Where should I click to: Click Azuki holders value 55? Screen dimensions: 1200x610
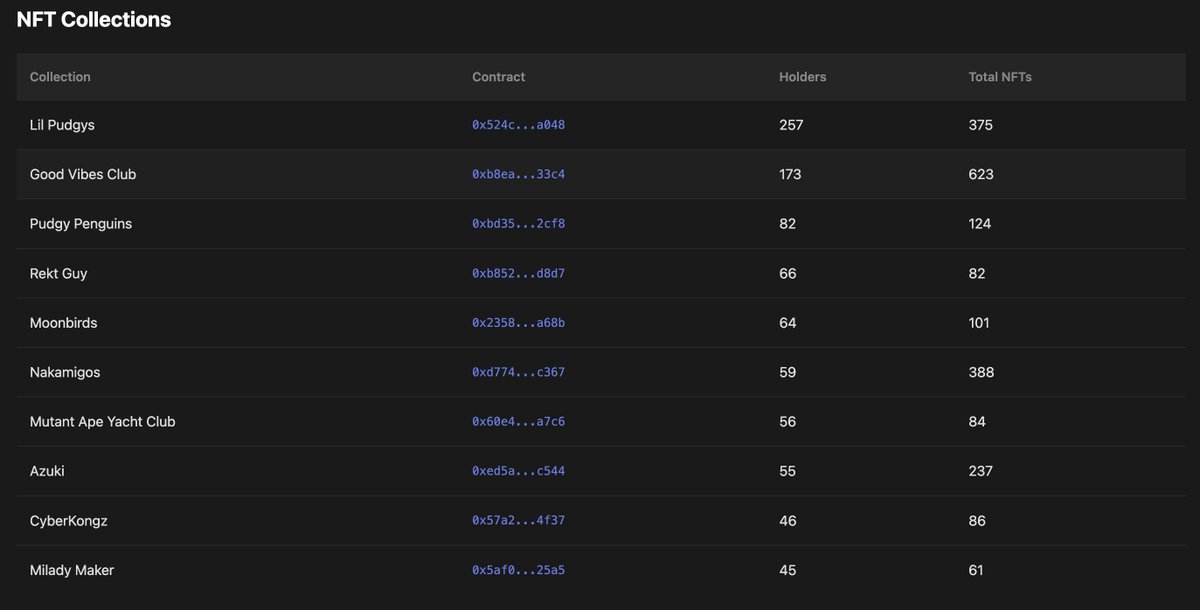pos(788,471)
